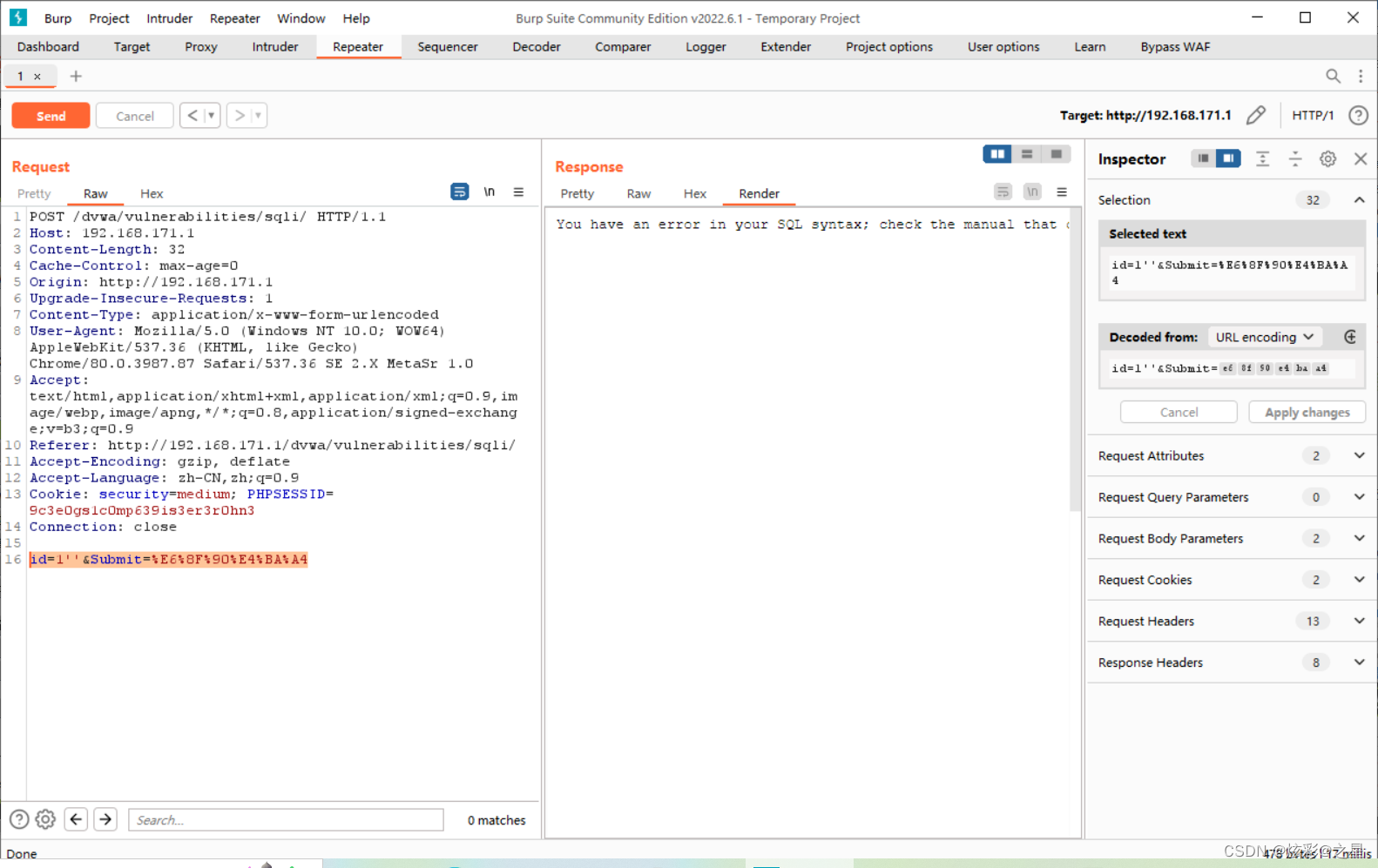Select side-by-side layout view icon
This screenshot has width=1378, height=868.
[997, 154]
